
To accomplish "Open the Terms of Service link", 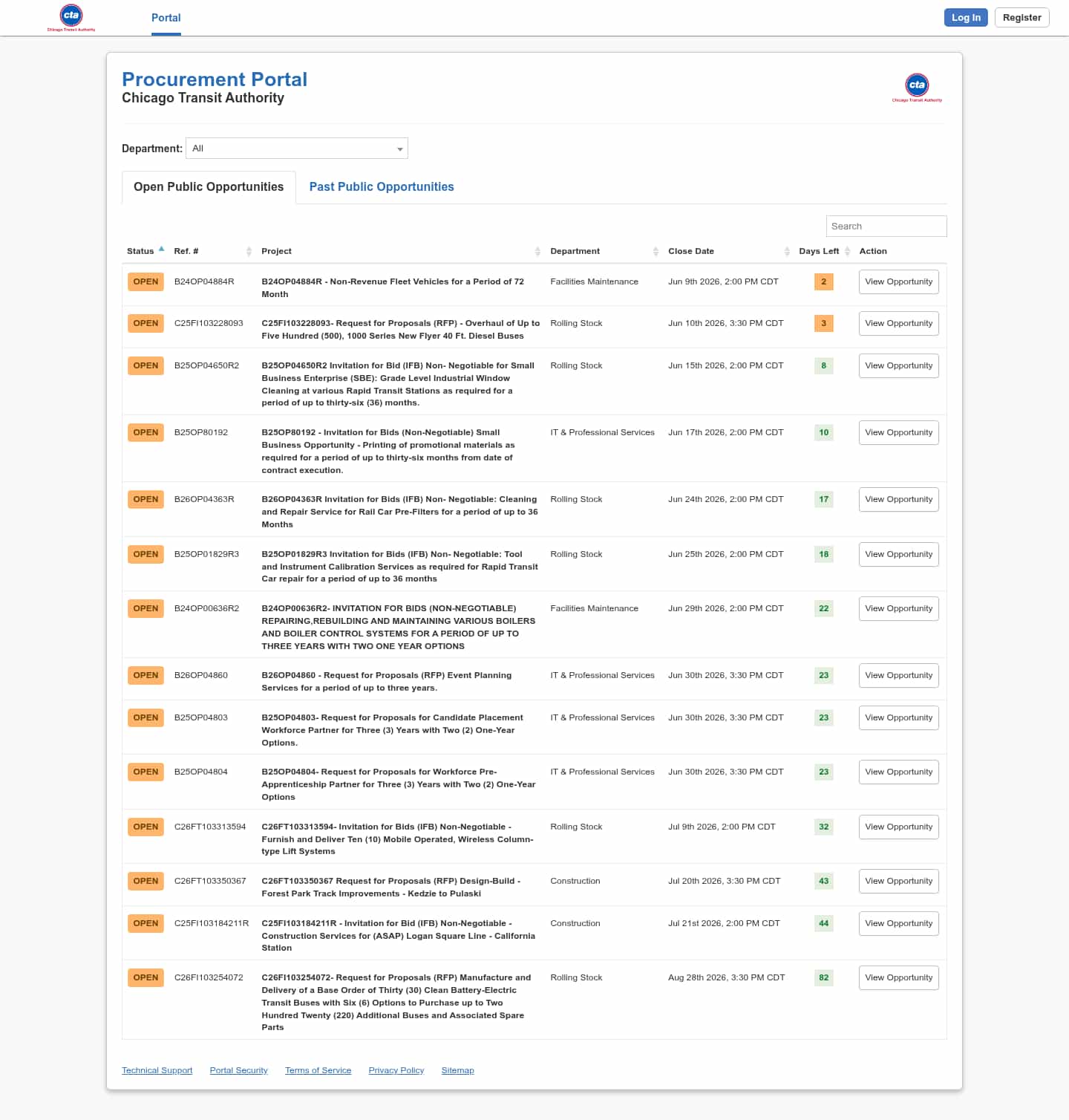I will coord(318,1071).
